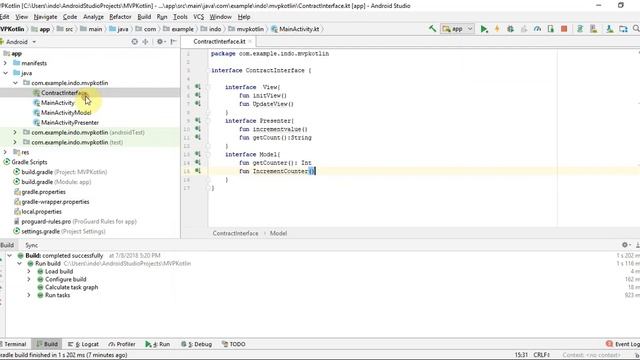
Task: Open AVD Manager toolbar icon
Action: 593,29
